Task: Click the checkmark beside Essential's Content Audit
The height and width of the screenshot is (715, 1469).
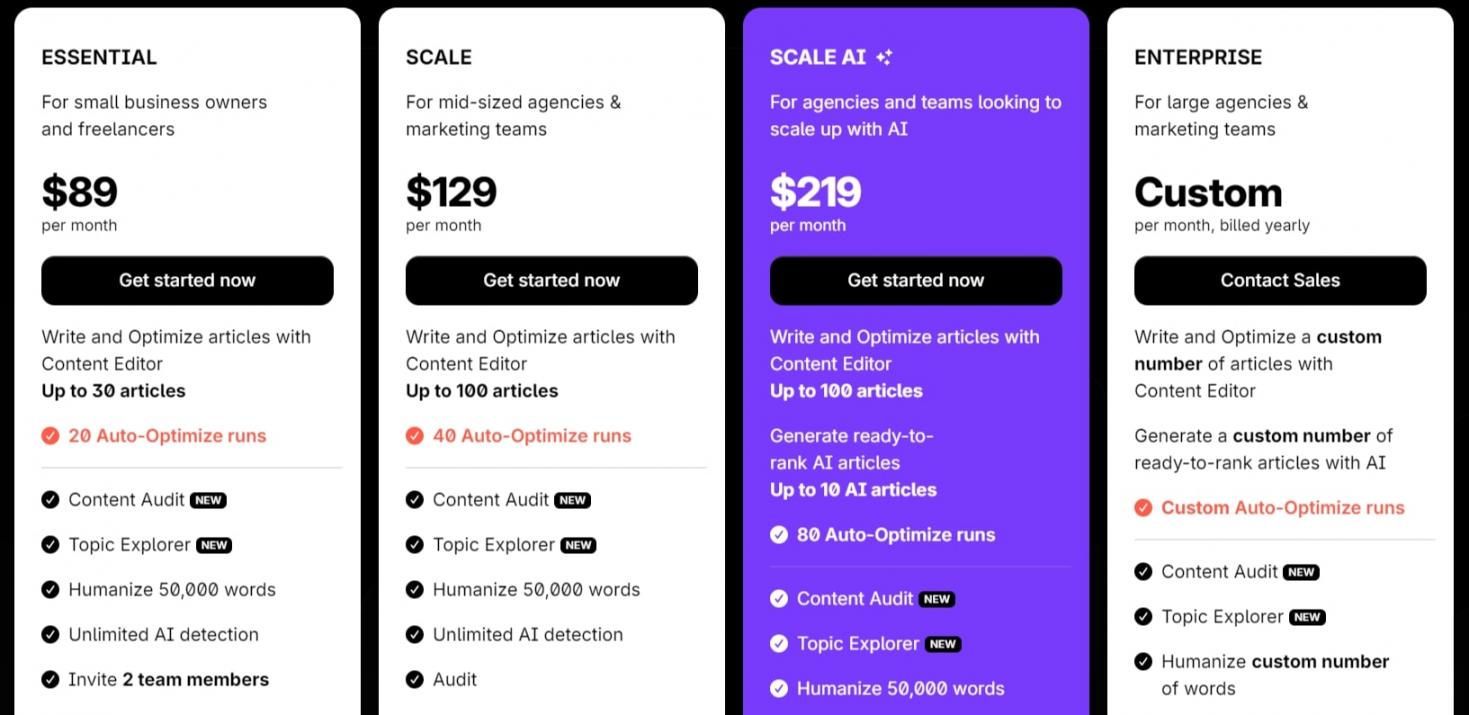Action: pos(50,500)
